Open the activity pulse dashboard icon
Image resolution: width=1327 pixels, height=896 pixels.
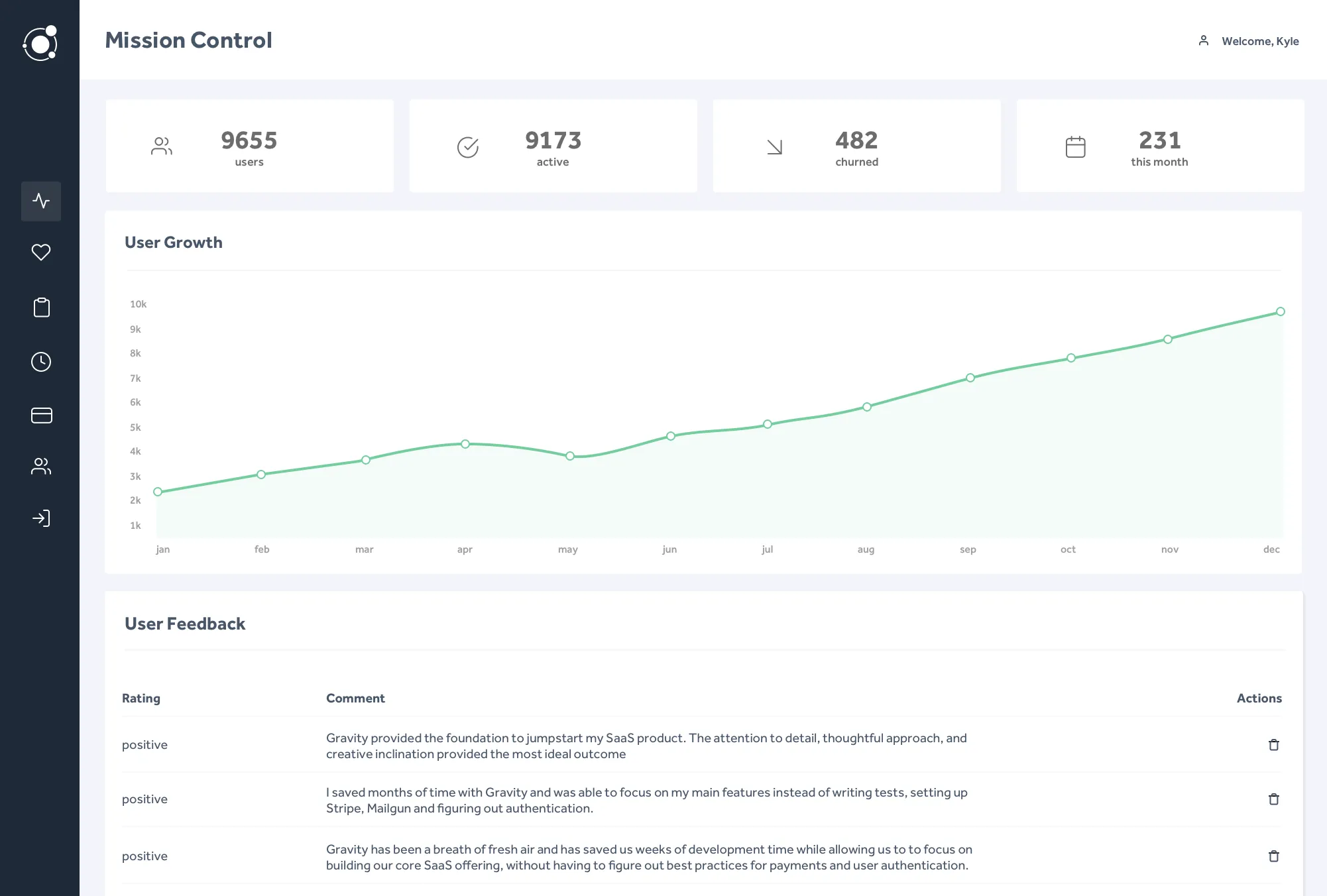pyautogui.click(x=41, y=201)
